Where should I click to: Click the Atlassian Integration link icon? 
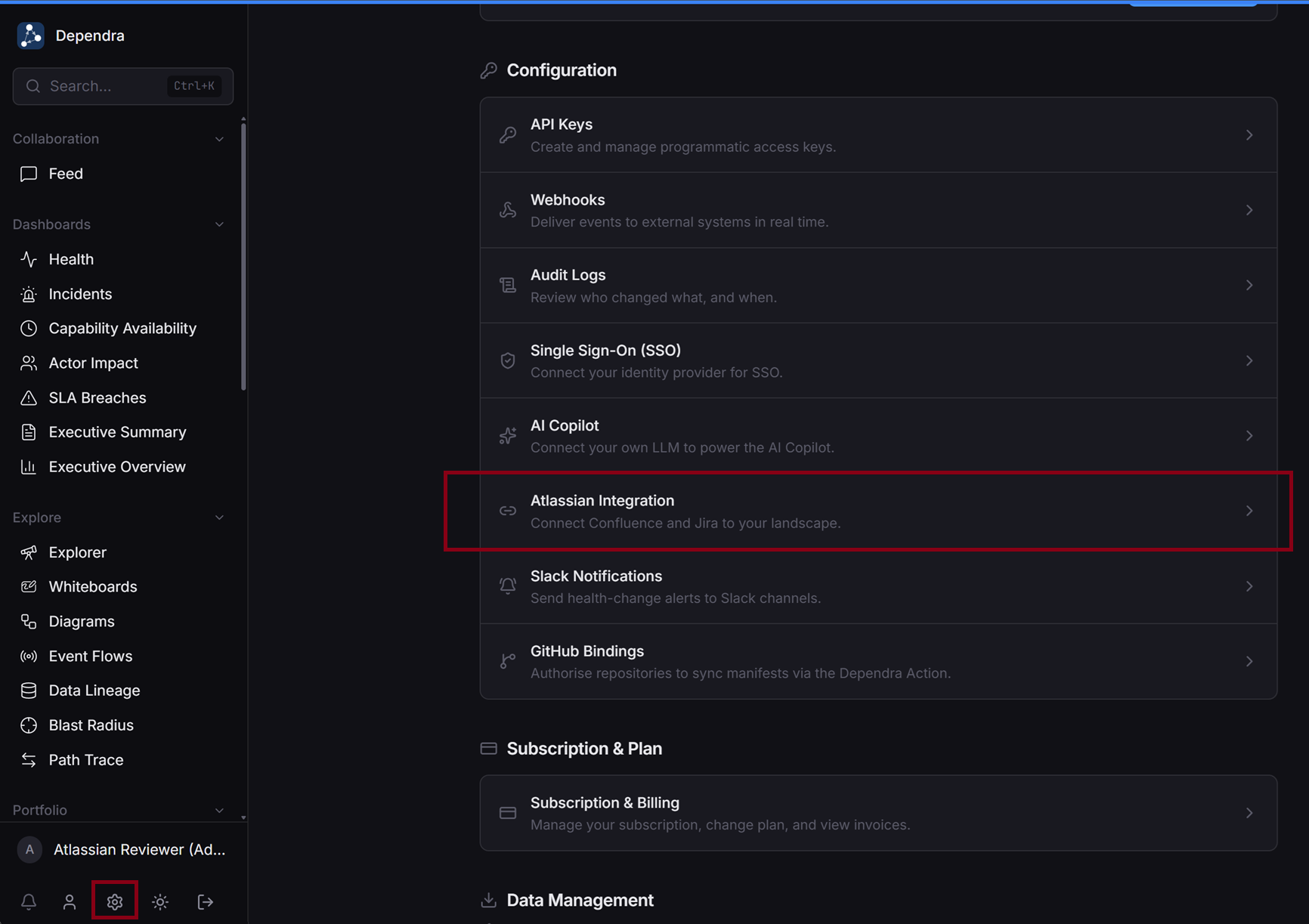(508, 511)
